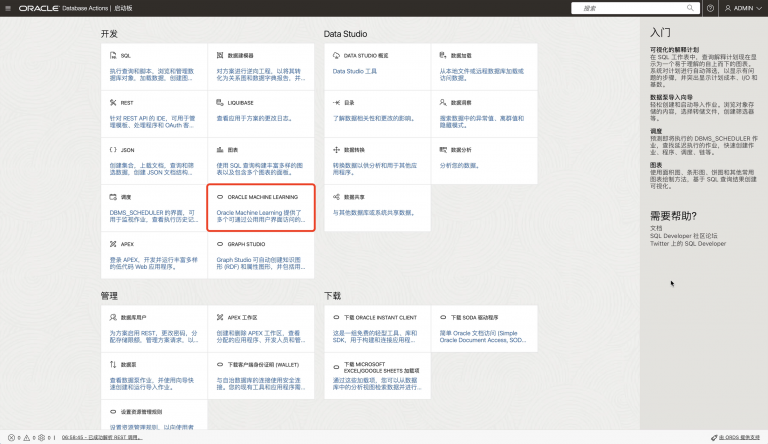Click the 开发 section heading
Viewport: 768px width, 444px height.
coord(109,34)
